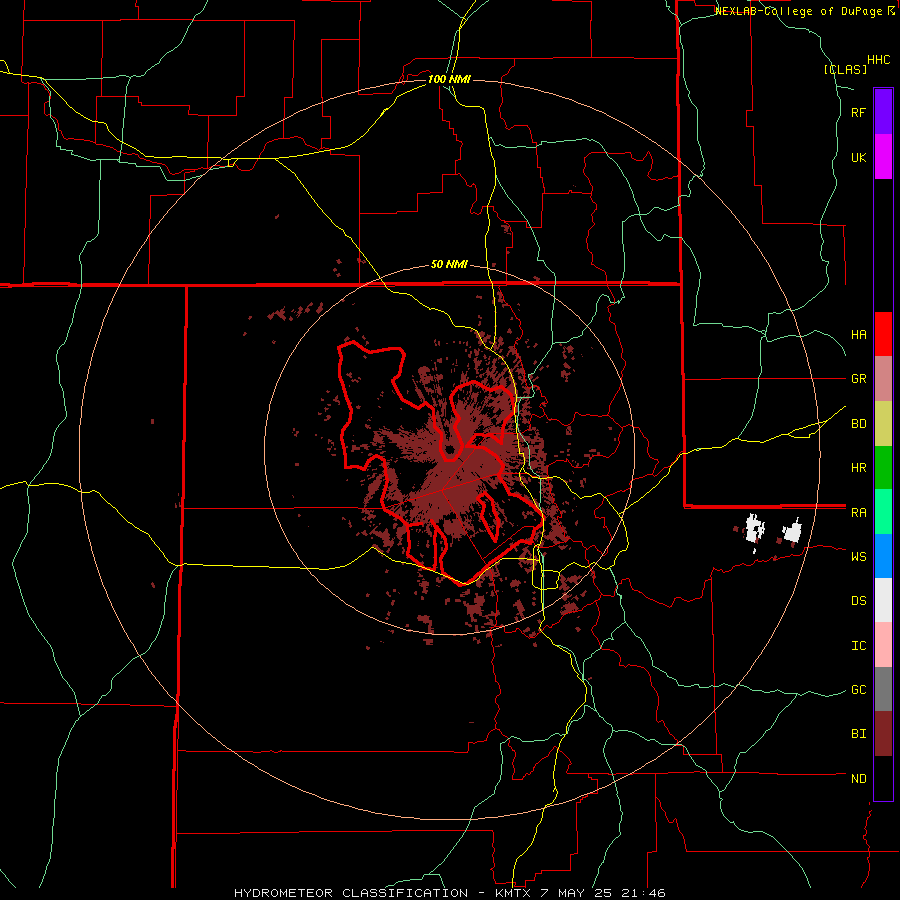Click the HR legend label
The image size is (900, 900).
pyautogui.click(x=858, y=468)
